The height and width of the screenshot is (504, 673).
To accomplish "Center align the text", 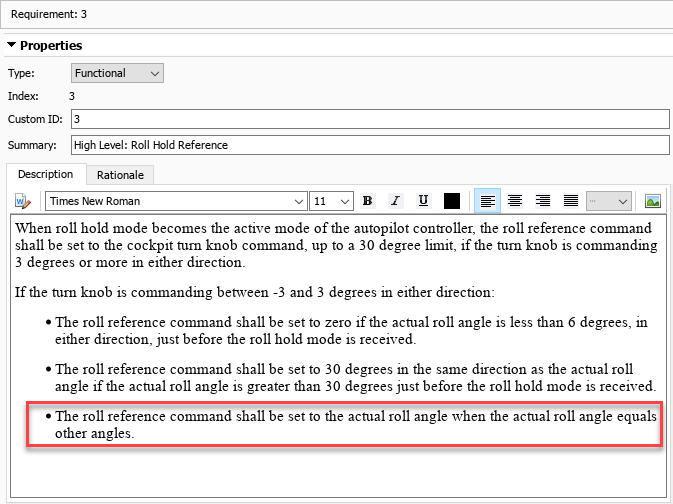I will click(515, 200).
